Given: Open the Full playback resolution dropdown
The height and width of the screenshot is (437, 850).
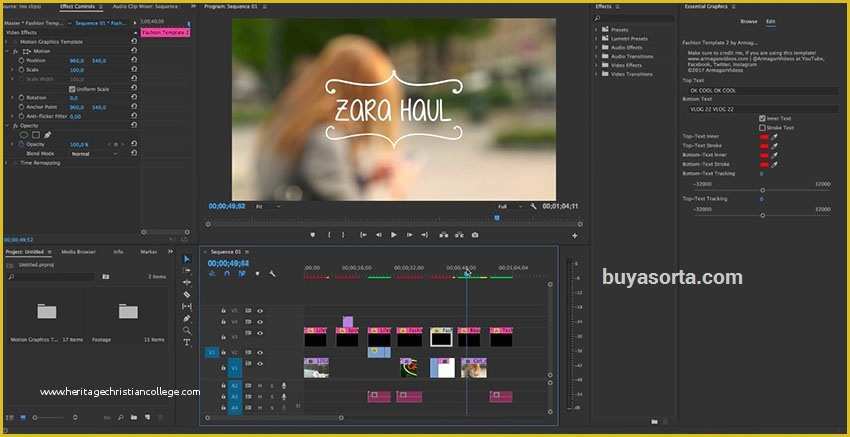Looking at the screenshot, I should (510, 207).
